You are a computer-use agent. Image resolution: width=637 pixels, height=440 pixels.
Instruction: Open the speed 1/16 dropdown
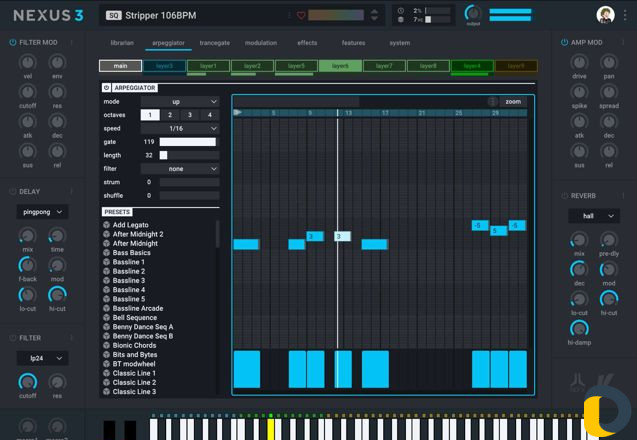point(180,128)
